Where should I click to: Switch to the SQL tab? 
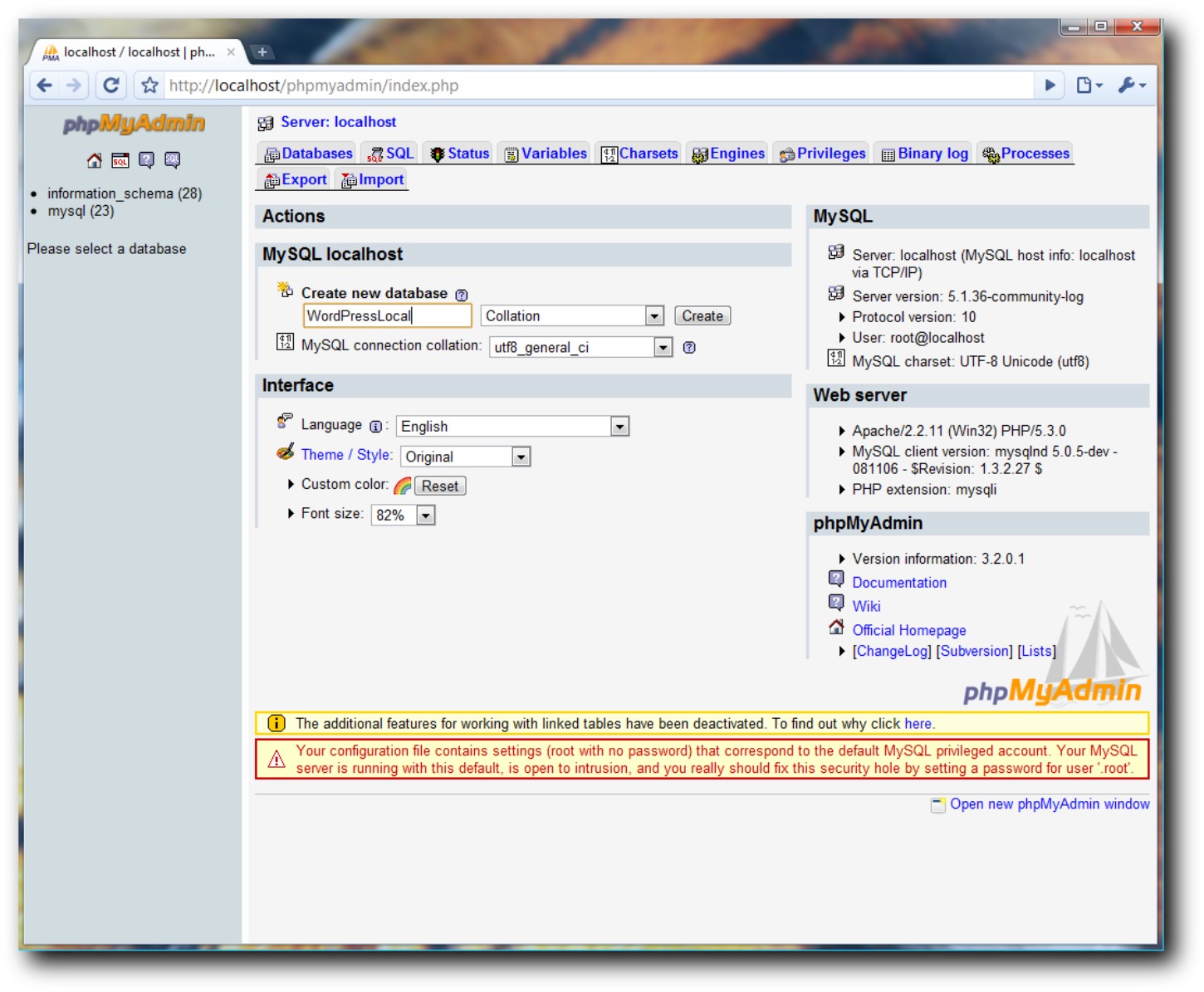click(390, 154)
